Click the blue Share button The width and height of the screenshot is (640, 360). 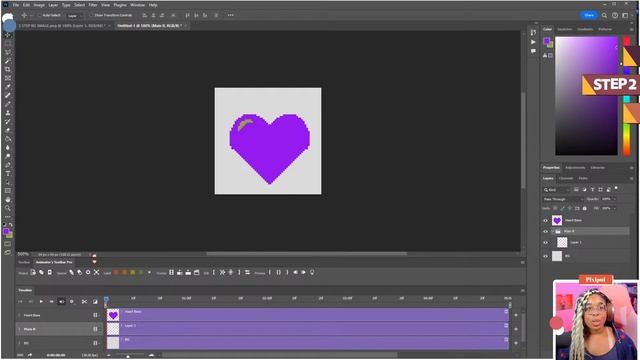589,16
